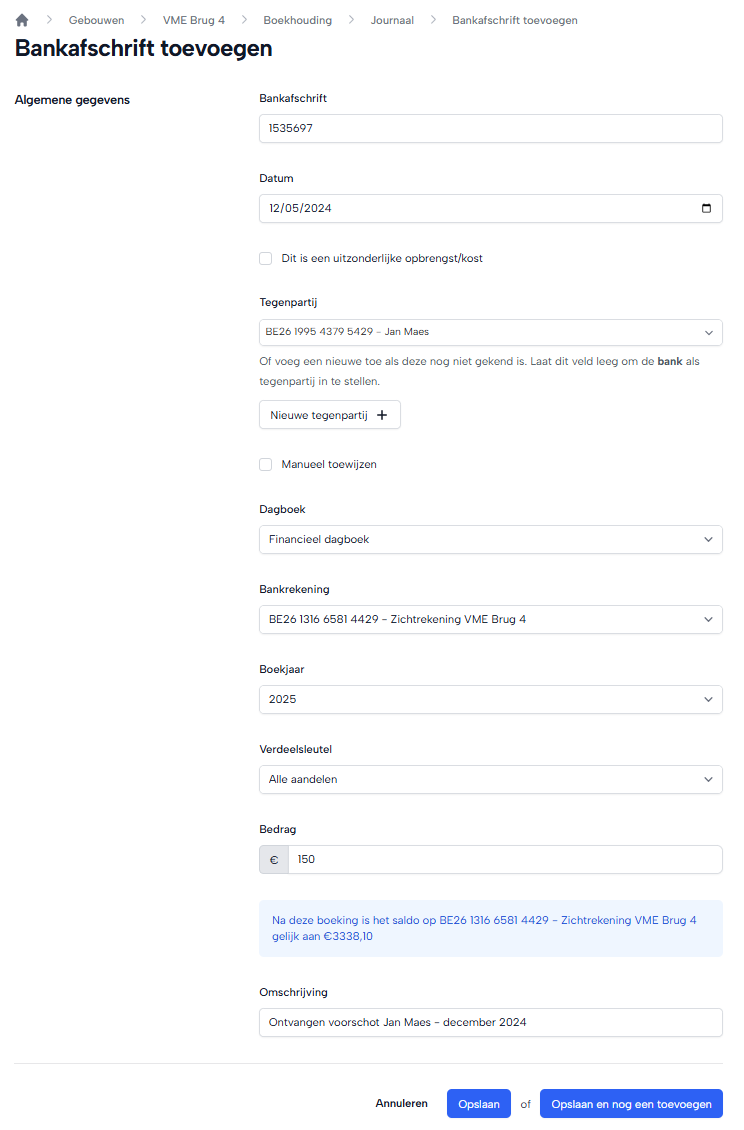Enable the 'Manueel toewijzen' checkbox
Image resolution: width=744 pixels, height=1130 pixels.
coord(266,465)
